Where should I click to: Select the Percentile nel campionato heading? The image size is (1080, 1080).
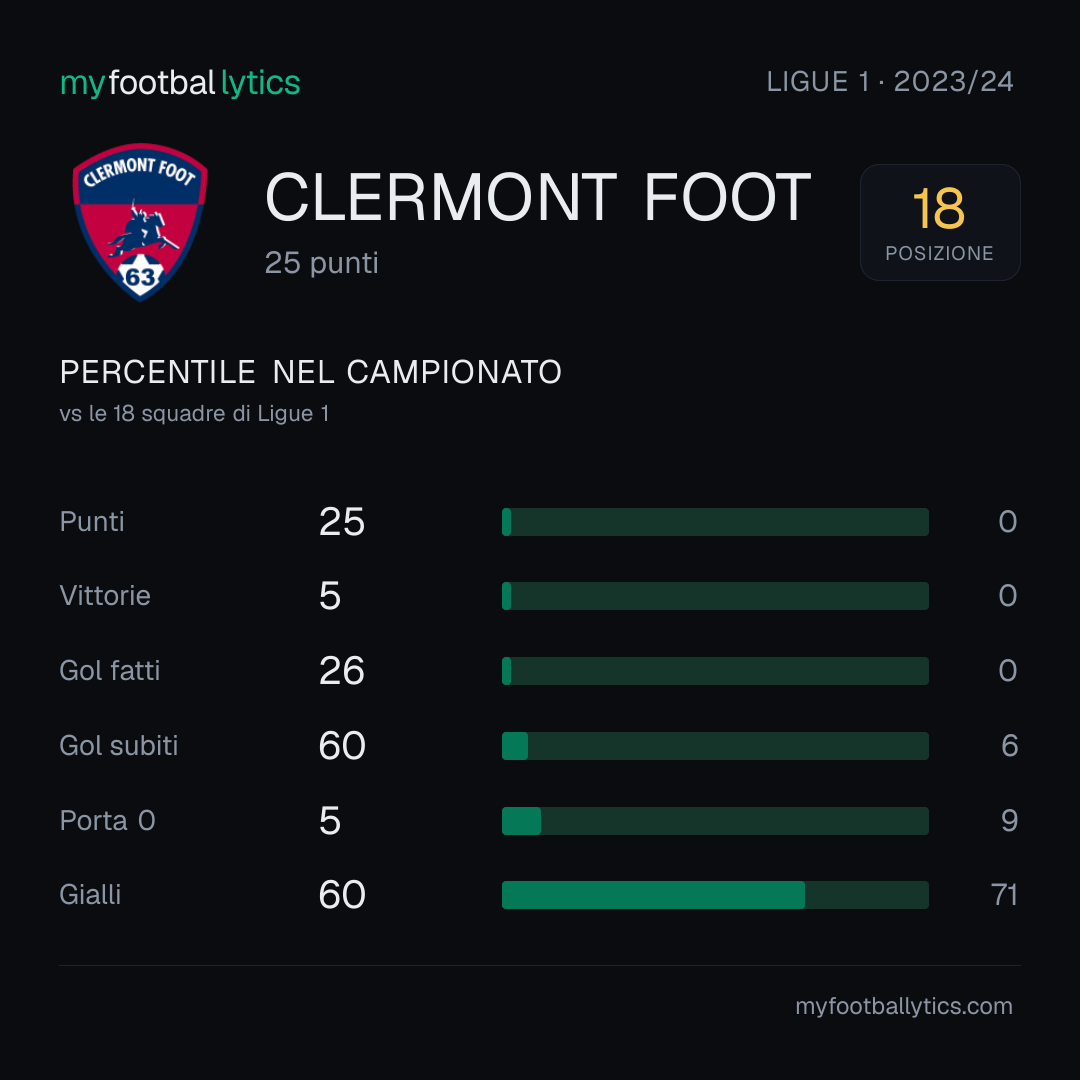311,373
